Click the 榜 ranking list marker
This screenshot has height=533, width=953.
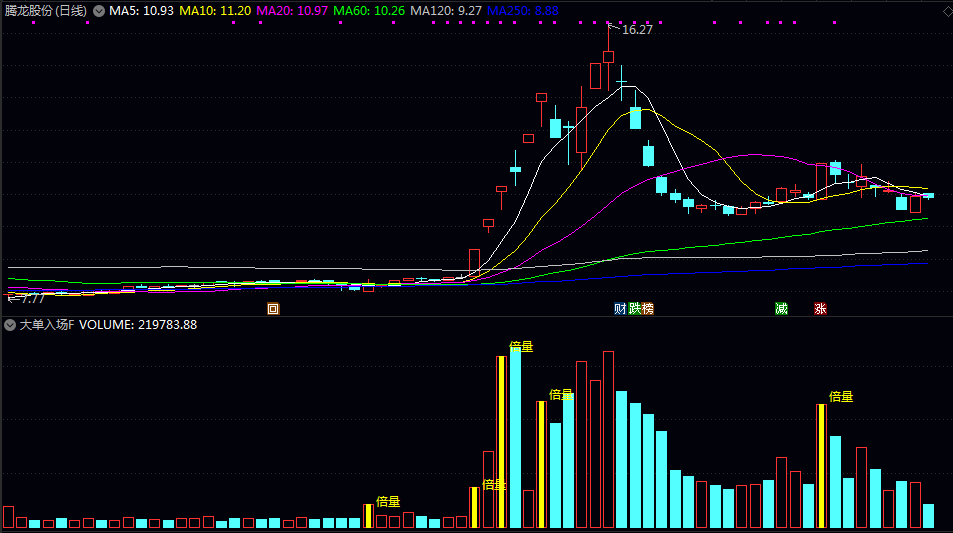coord(647,309)
